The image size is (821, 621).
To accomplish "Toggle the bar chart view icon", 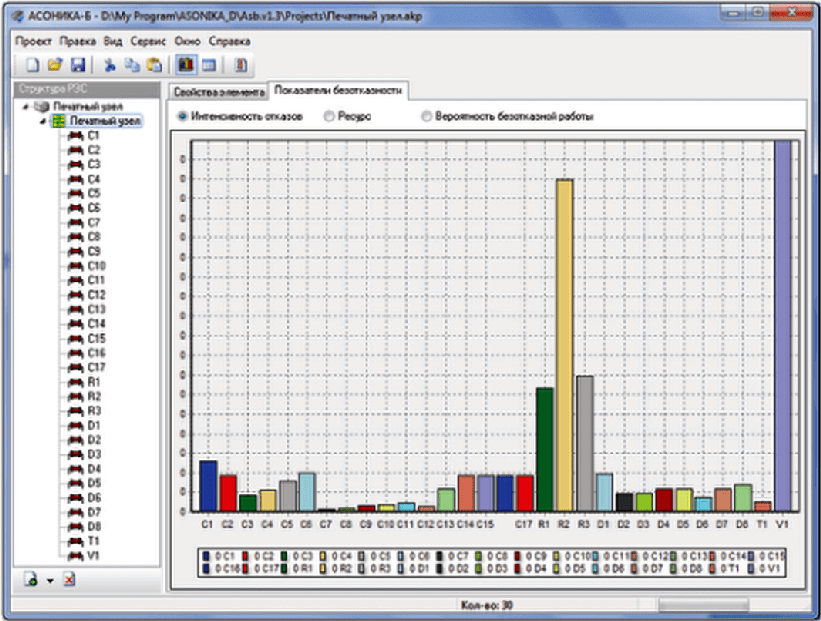I will [x=186, y=65].
